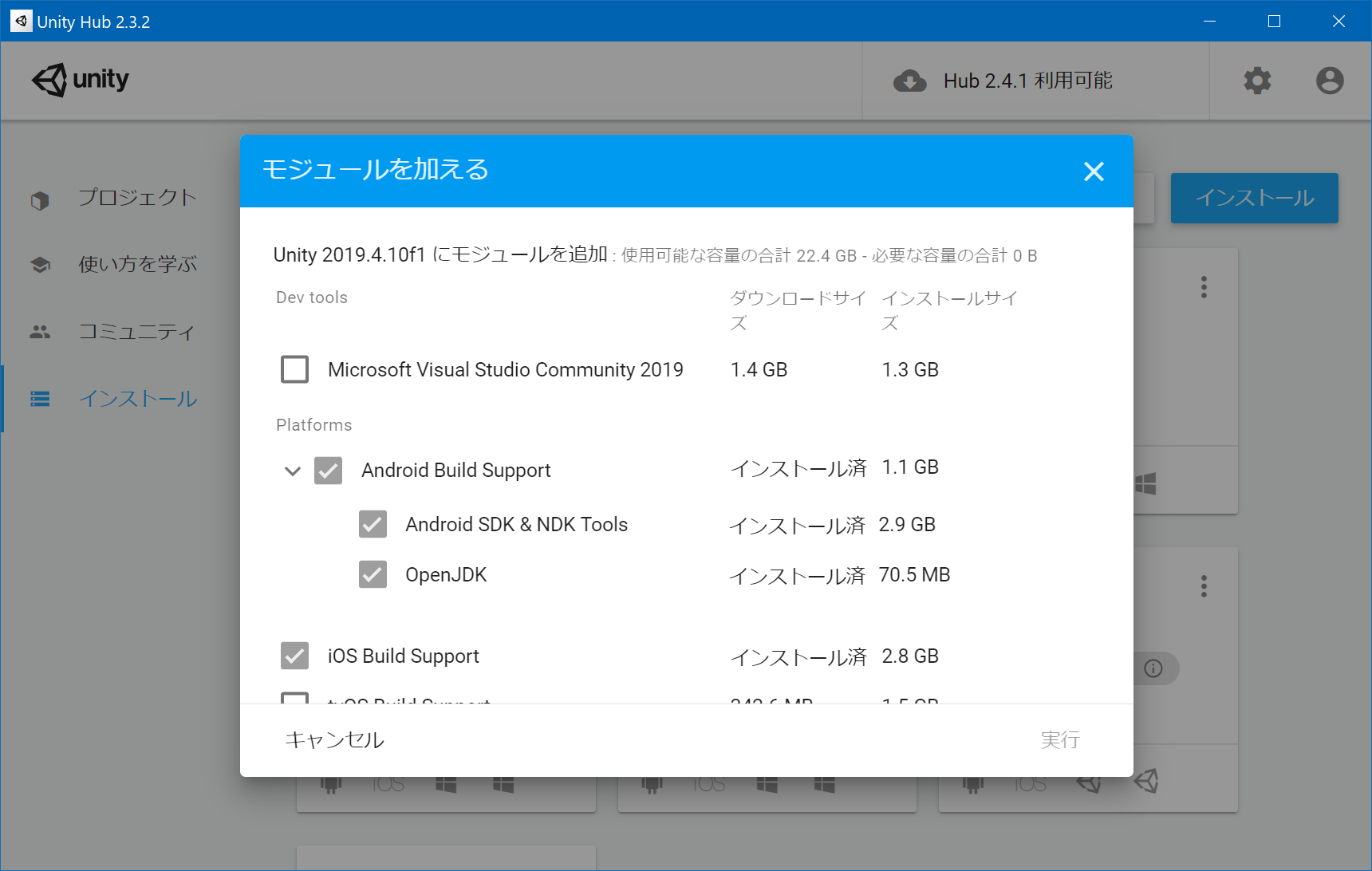This screenshot has width=1372, height=871.
Task: Click 'インストール済' in the Android Build Support row
Action: click(x=798, y=469)
